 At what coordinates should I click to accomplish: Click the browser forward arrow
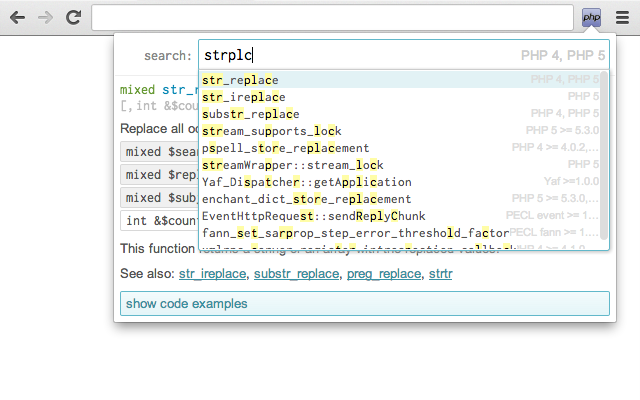pos(45,18)
